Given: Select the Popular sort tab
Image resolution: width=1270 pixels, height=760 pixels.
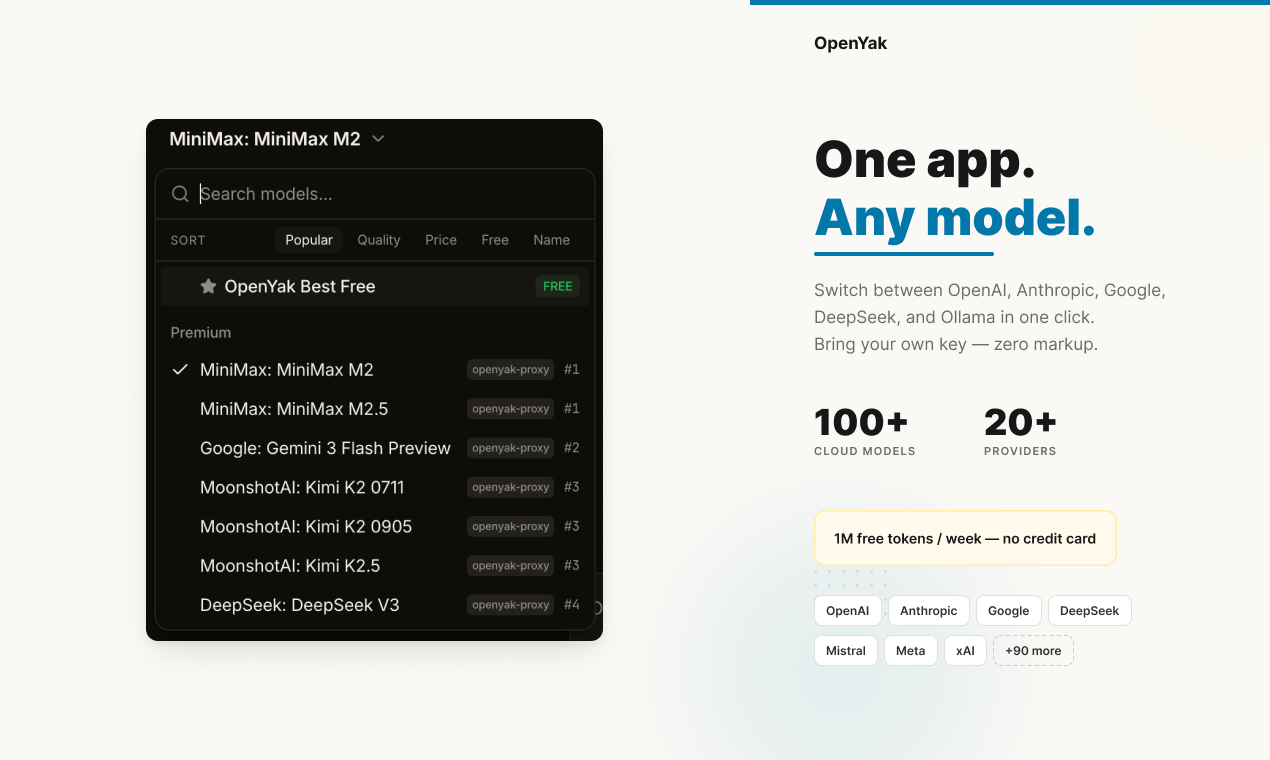Looking at the screenshot, I should click(309, 240).
